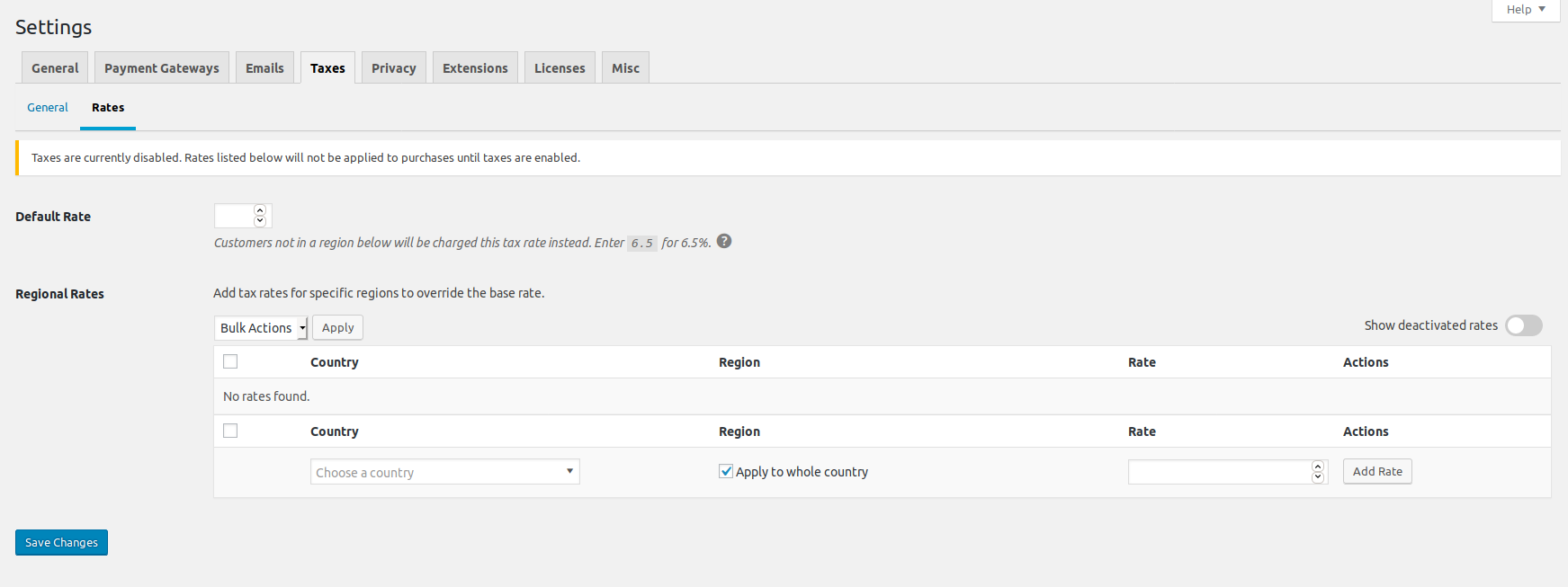Click the 'No rates found.' table row
1568x587 pixels.
click(x=883, y=396)
